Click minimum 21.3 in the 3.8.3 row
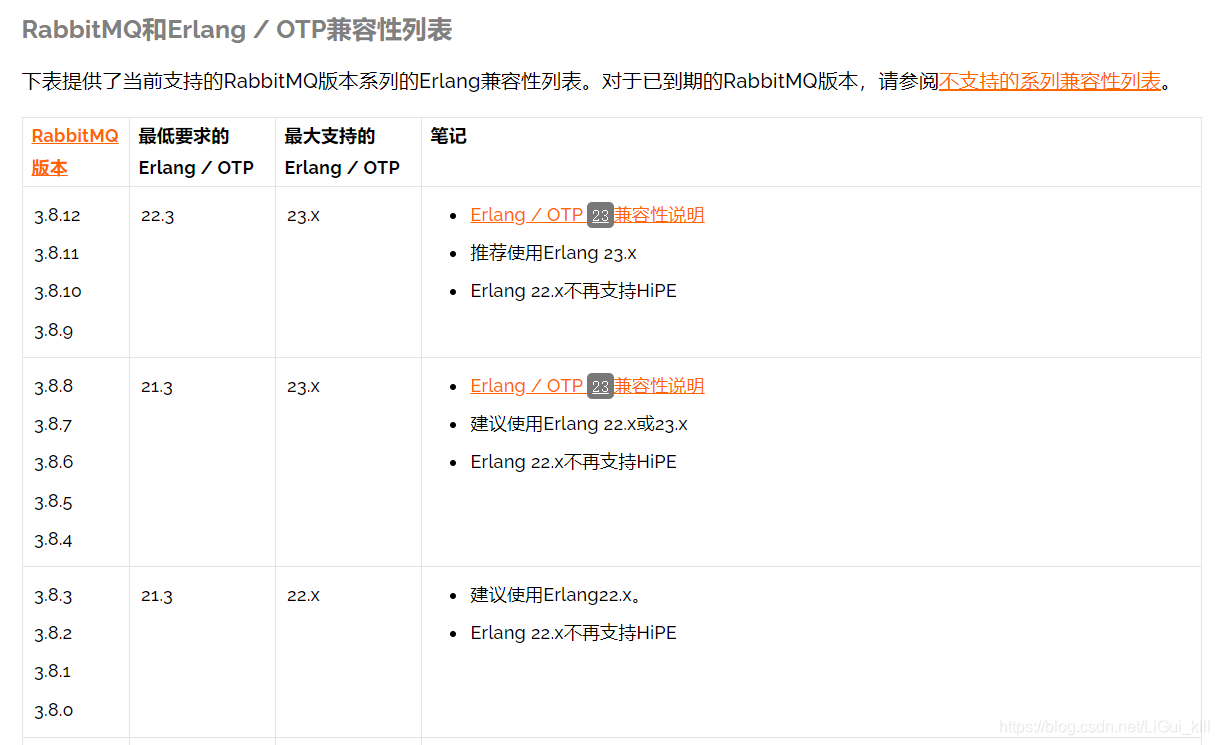Screen dimensions: 1219x745 tap(157, 595)
